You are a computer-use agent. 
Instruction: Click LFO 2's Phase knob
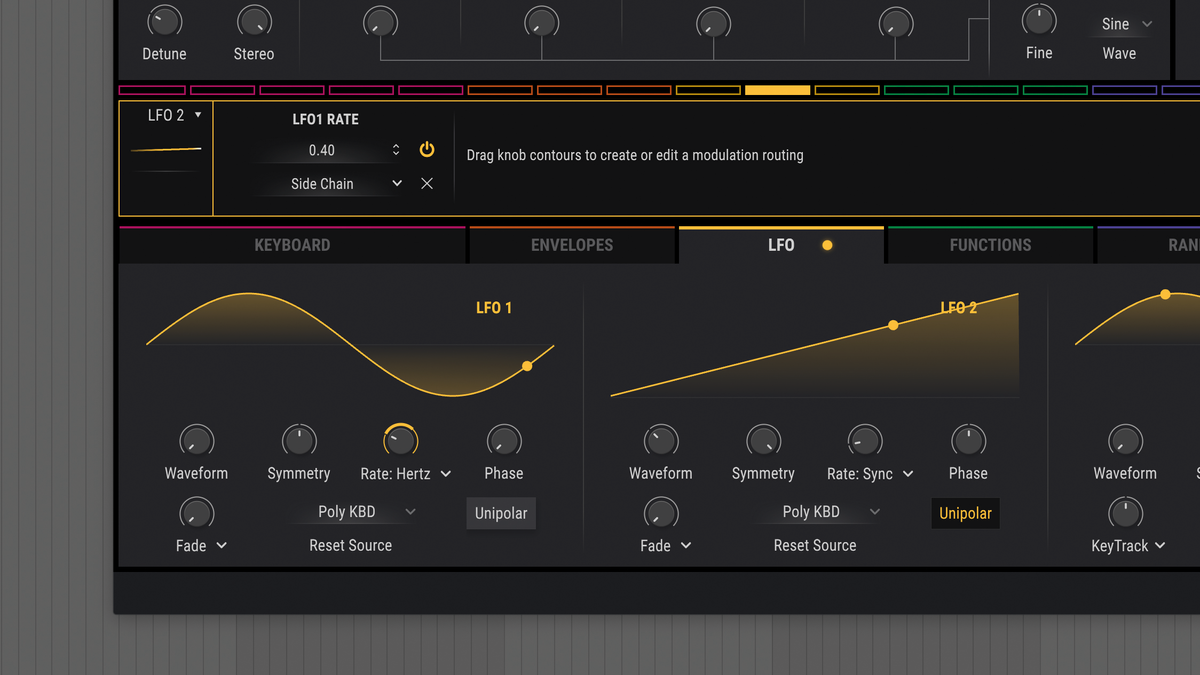967,440
